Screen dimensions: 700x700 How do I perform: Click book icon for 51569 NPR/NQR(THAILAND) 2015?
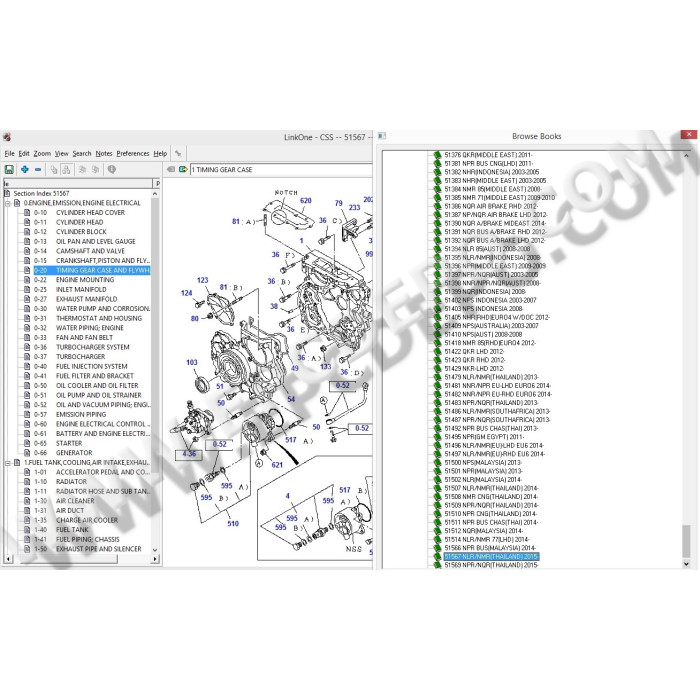[x=438, y=565]
